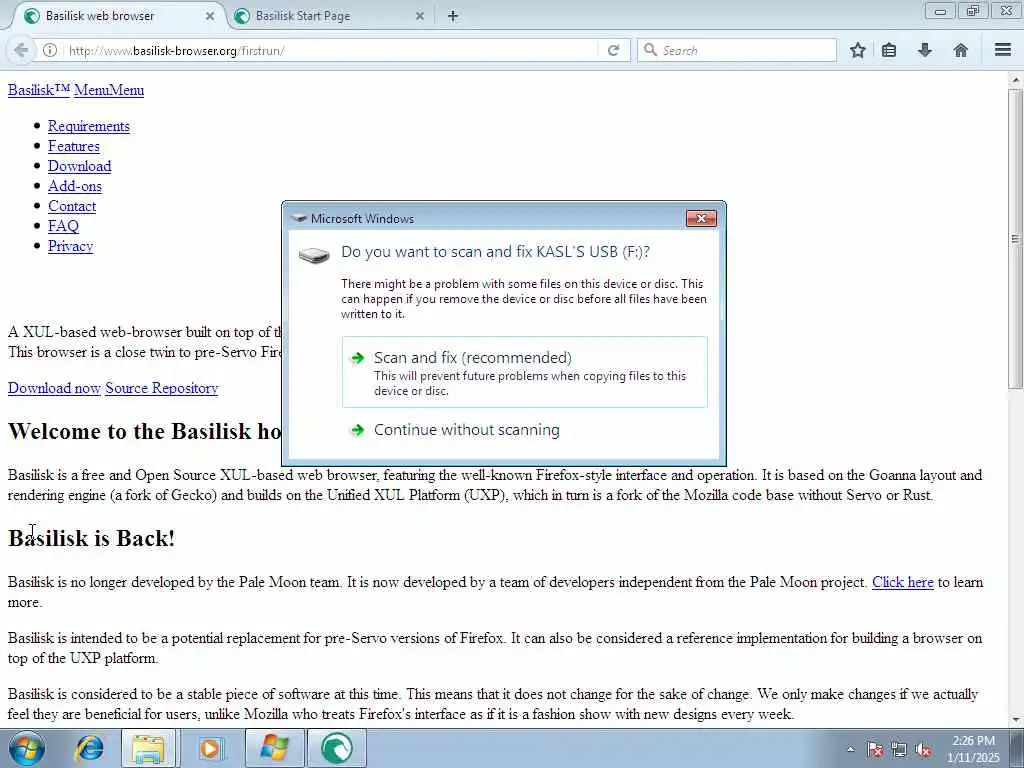Screen dimensions: 1024x768
Task: Open the MenuMenu link
Action: [x=109, y=90]
